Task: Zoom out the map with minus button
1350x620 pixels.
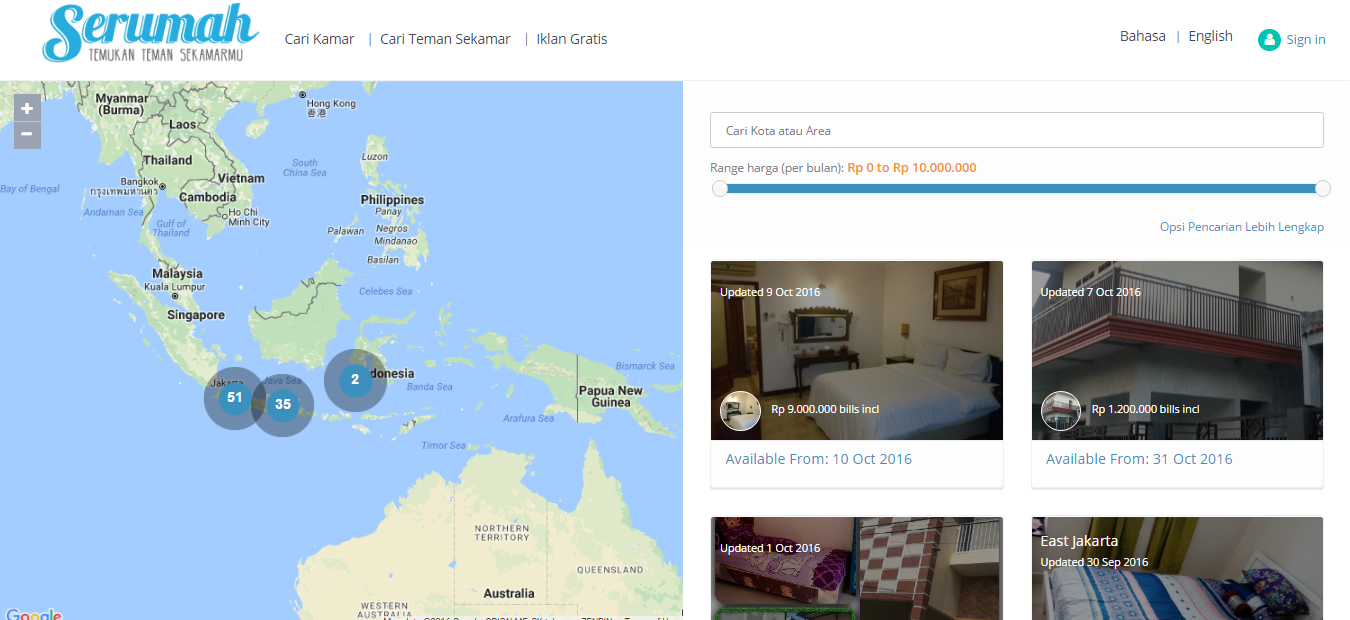Action: [x=27, y=135]
